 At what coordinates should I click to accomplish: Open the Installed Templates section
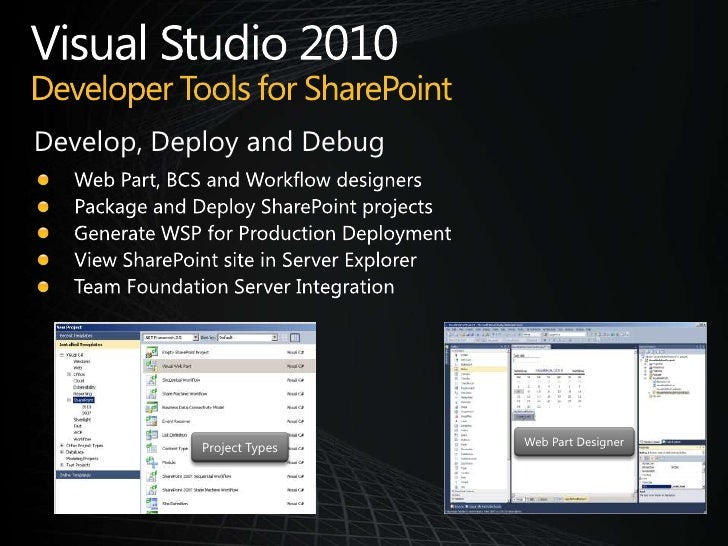(97, 344)
